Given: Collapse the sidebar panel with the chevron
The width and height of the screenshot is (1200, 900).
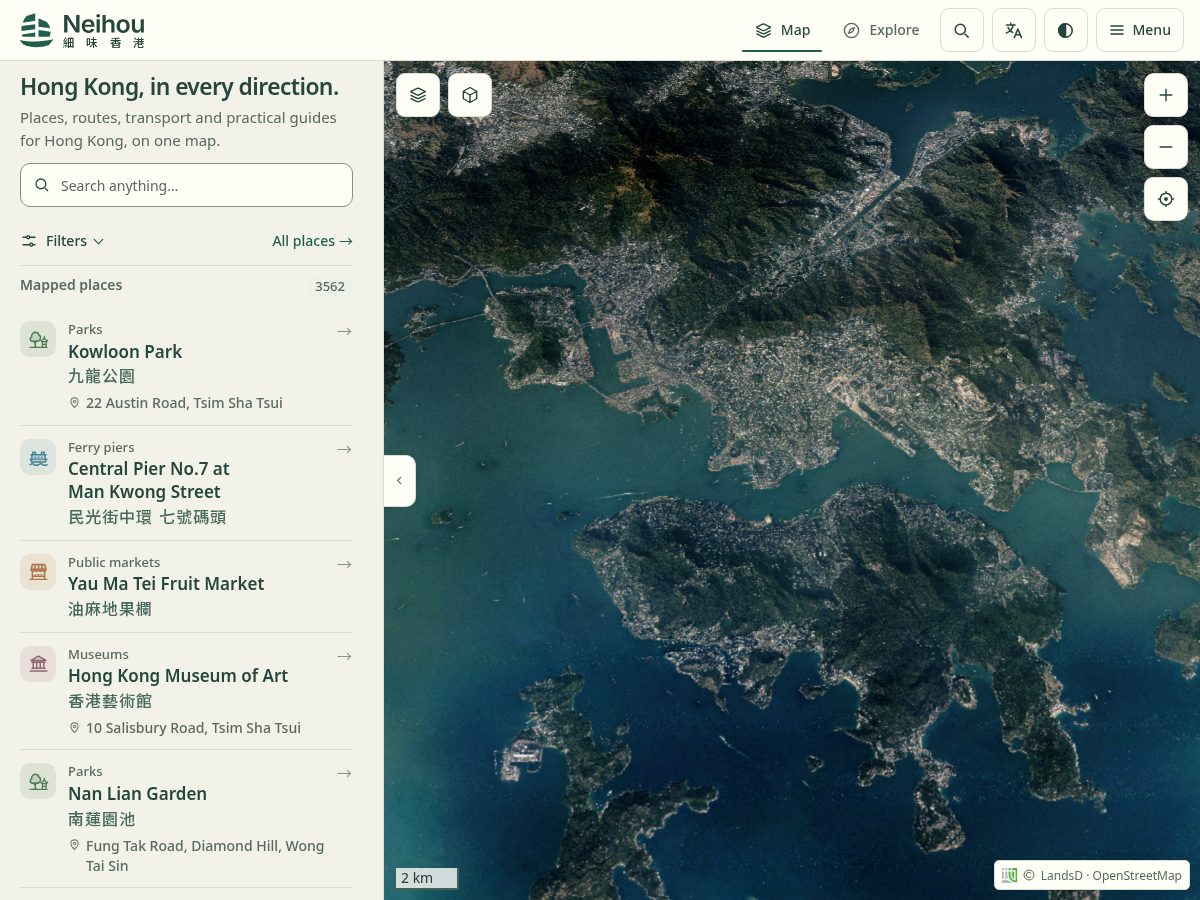Looking at the screenshot, I should click(x=399, y=481).
